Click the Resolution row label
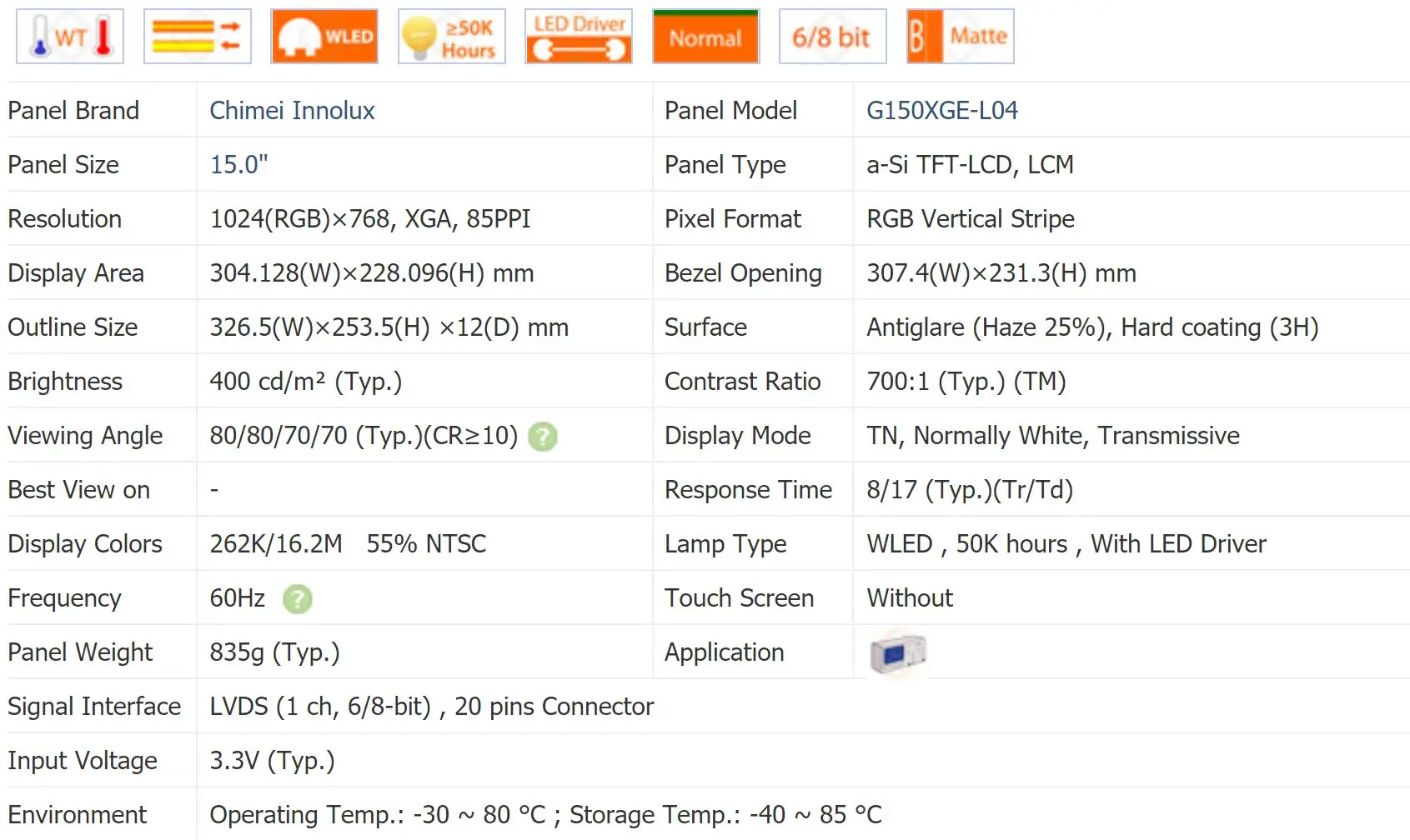Screen dimensions: 1410x840 point(65,219)
